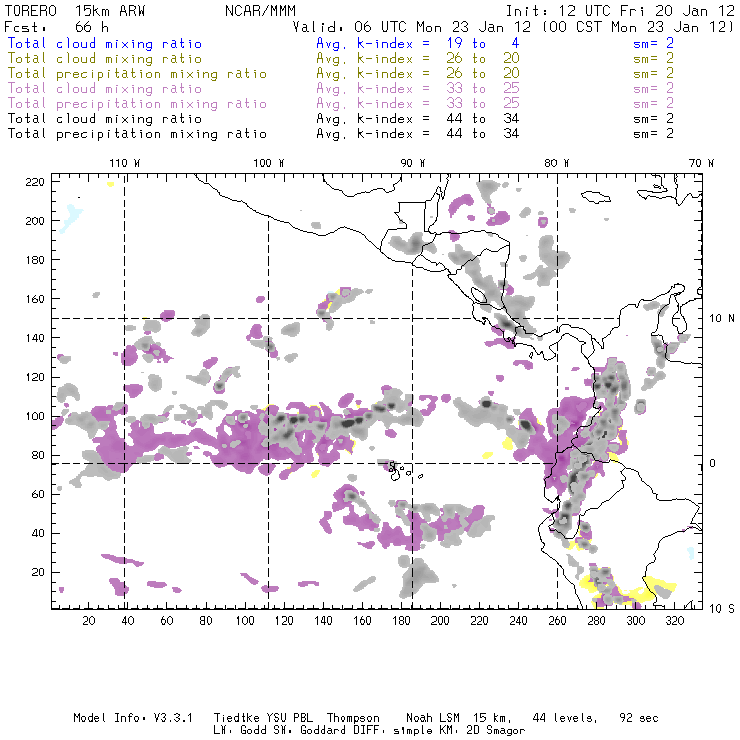Click the '10 N' latitude label
Image resolution: width=740 pixels, height=740 pixels.
722,319
